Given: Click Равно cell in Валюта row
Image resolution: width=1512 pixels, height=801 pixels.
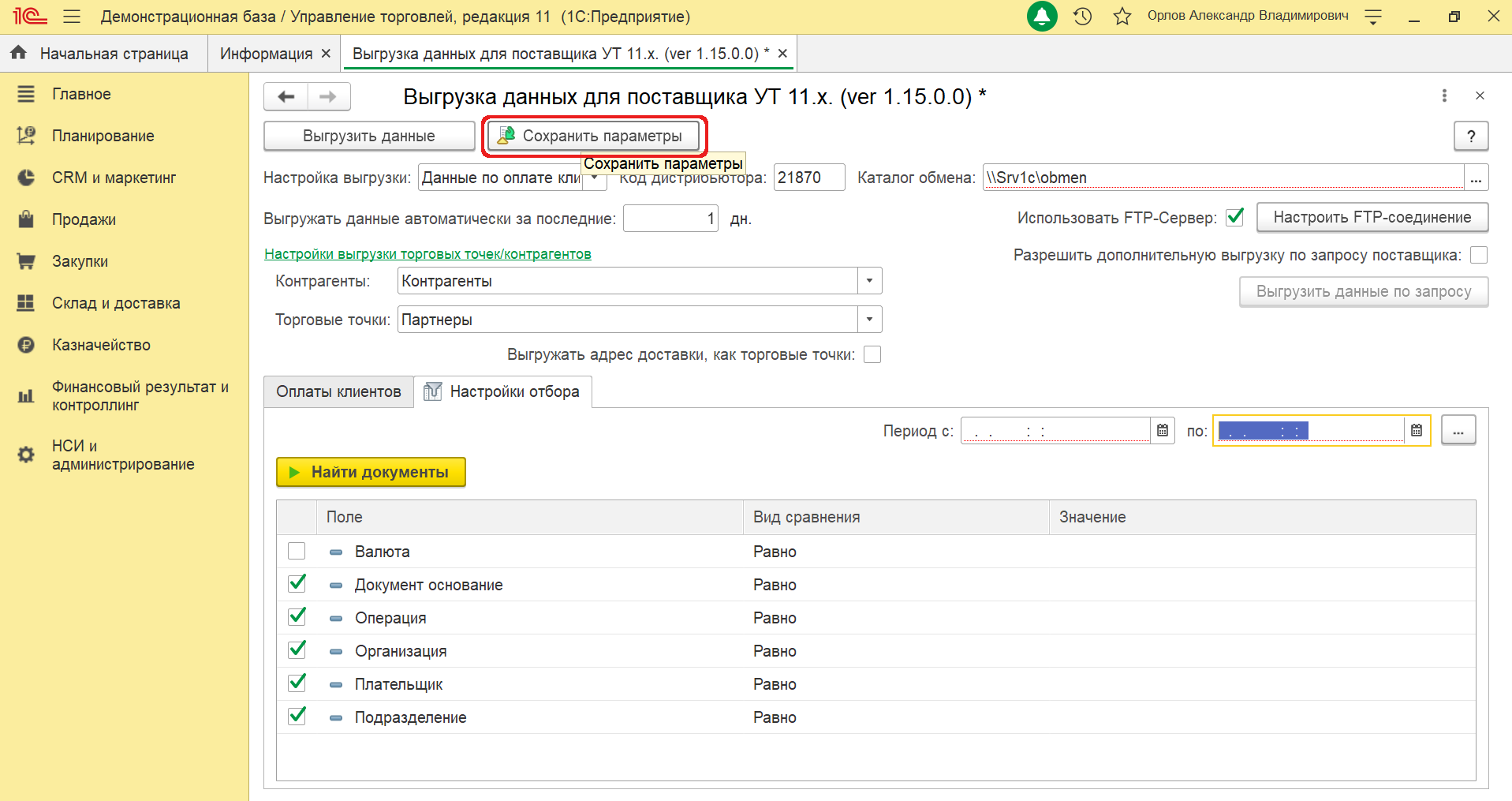Looking at the screenshot, I should pos(896,552).
